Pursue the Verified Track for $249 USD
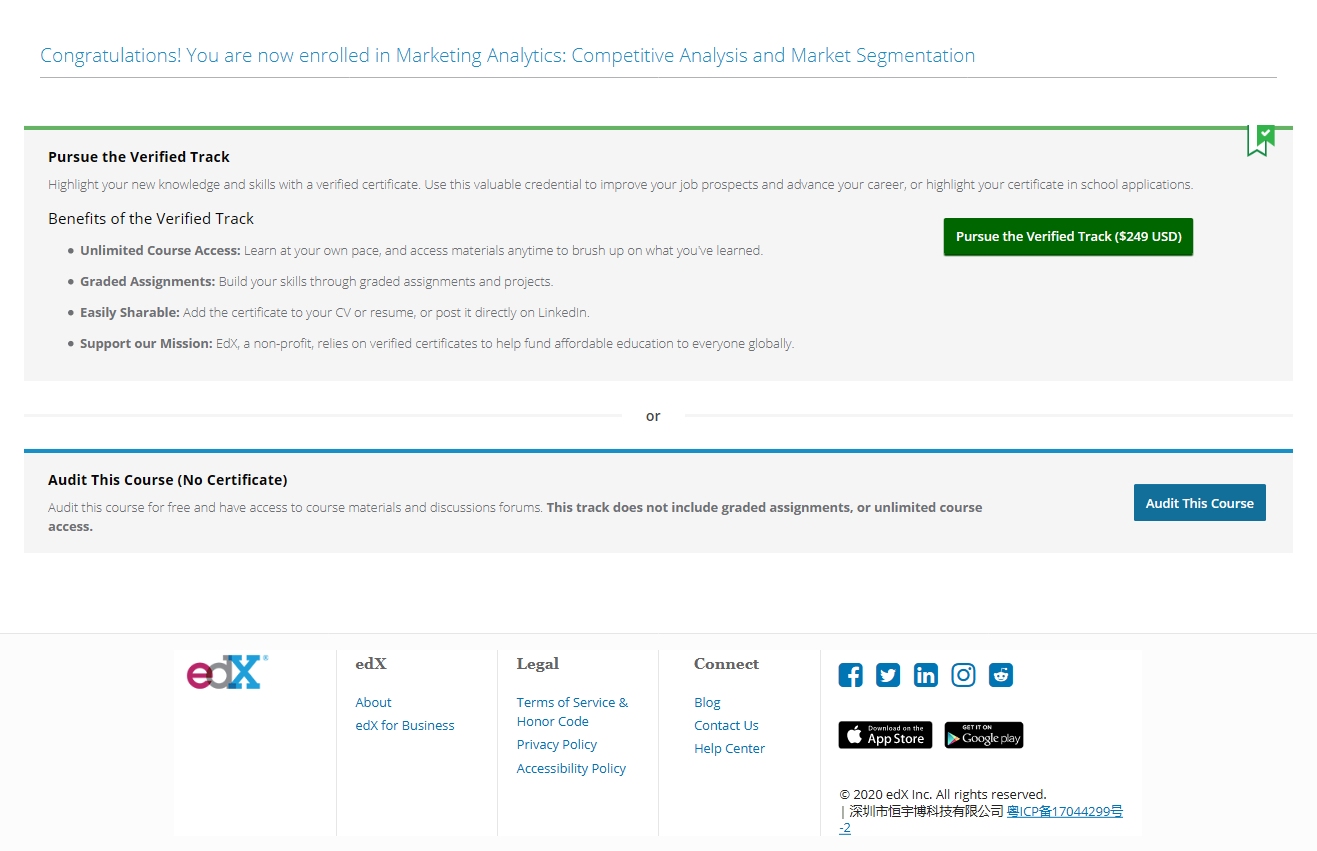Image resolution: width=1317 pixels, height=851 pixels. click(1068, 237)
